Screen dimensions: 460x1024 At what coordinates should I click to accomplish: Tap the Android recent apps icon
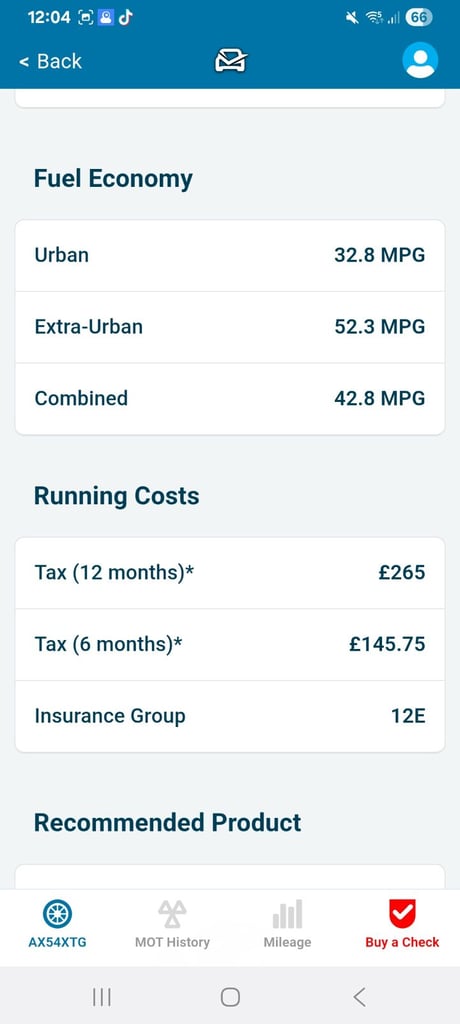[x=101, y=997]
